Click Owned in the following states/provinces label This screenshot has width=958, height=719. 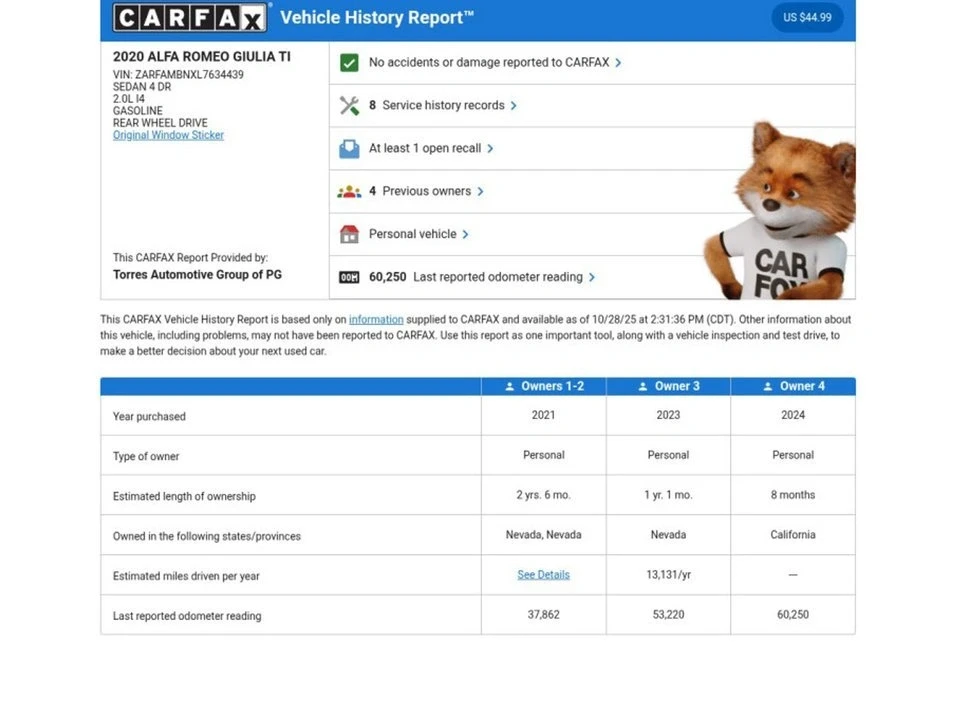(x=207, y=536)
